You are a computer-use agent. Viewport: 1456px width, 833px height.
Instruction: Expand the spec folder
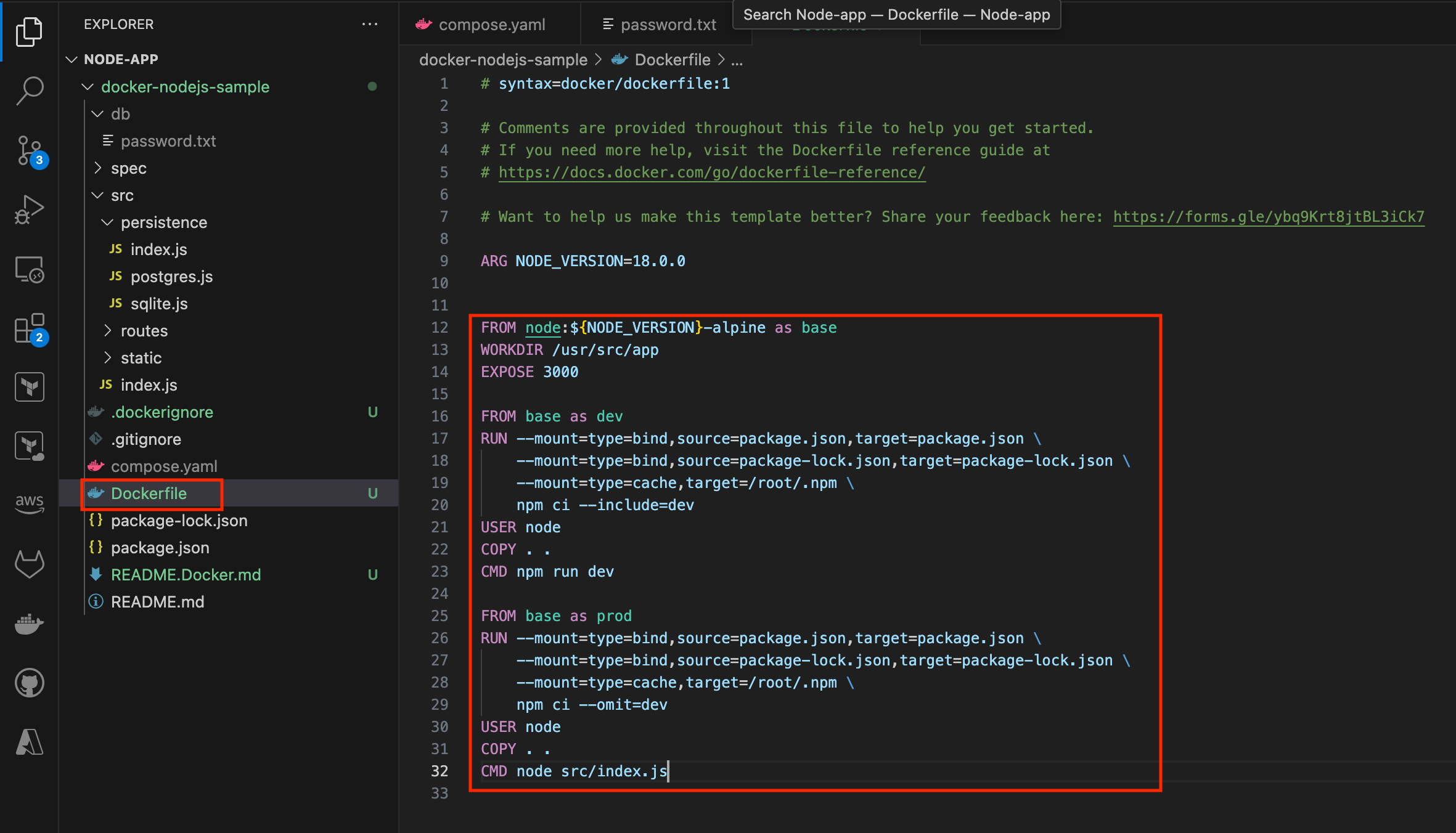point(97,168)
